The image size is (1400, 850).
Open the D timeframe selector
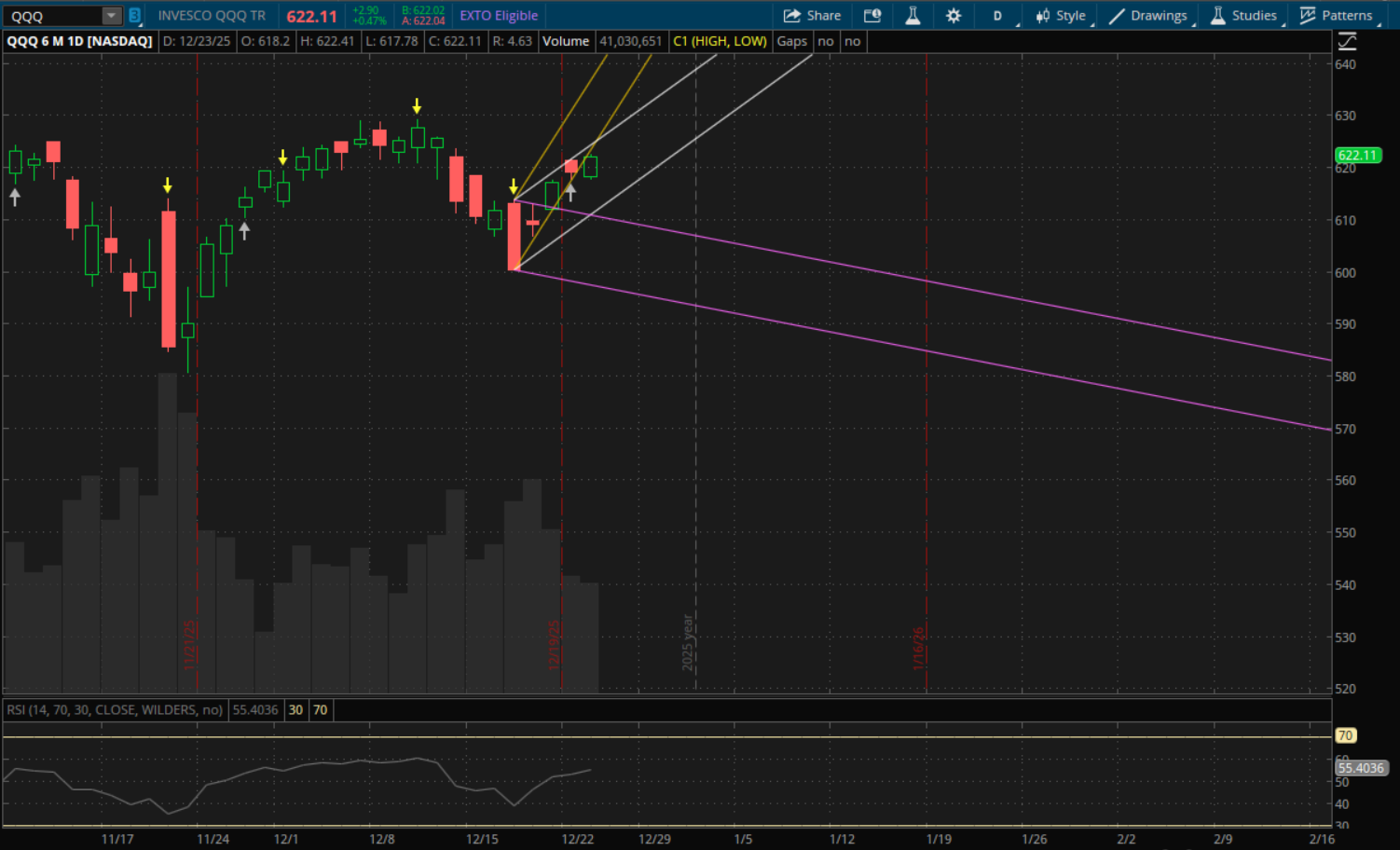coord(997,16)
